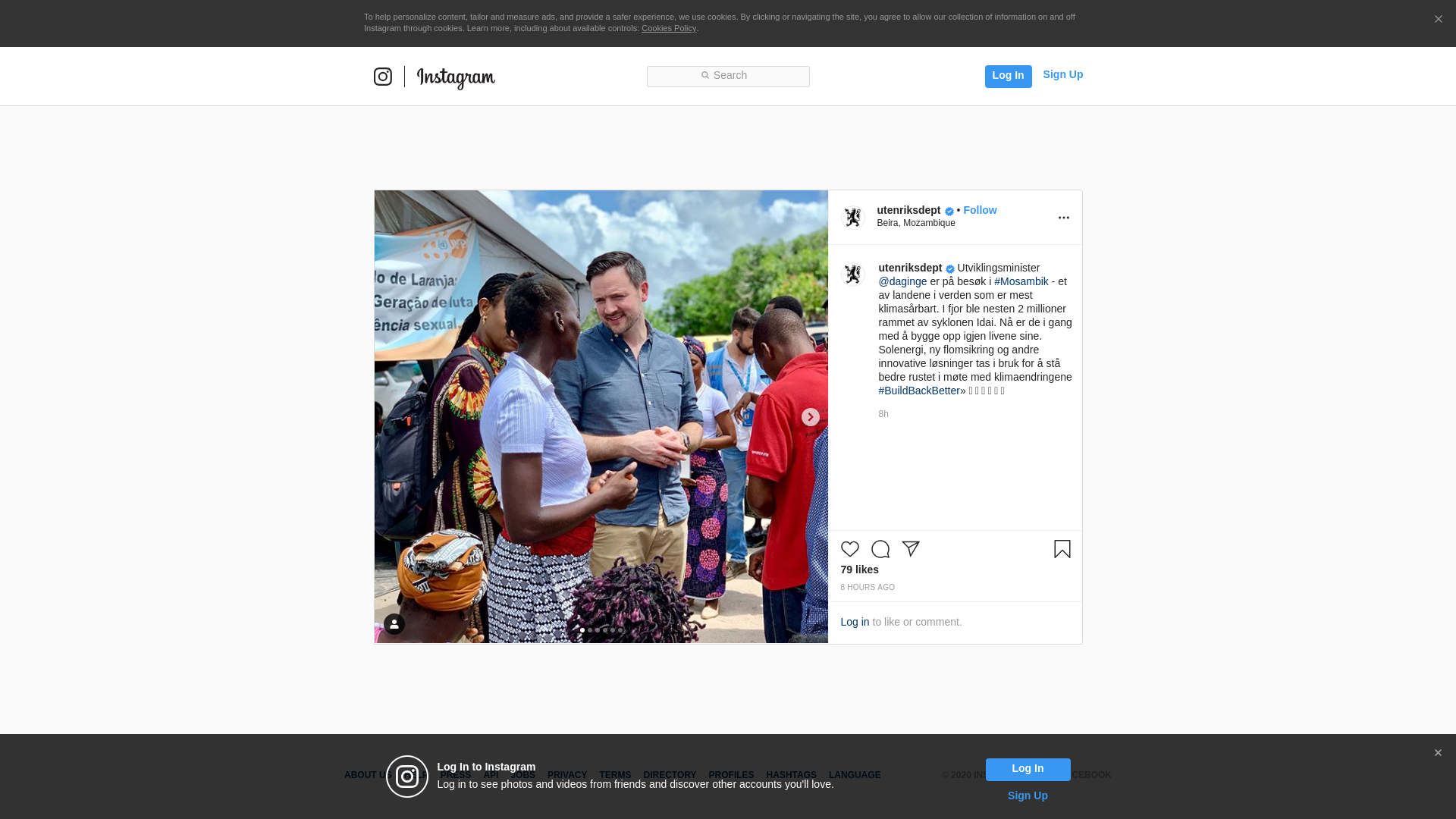
Task: Open the Beira, Mozambique location
Action: (x=916, y=223)
